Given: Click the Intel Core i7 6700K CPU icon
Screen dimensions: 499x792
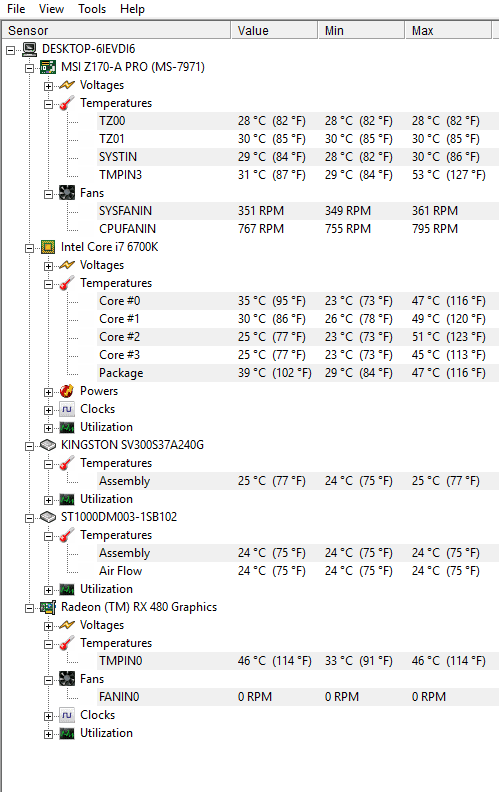Looking at the screenshot, I should coord(48,247).
